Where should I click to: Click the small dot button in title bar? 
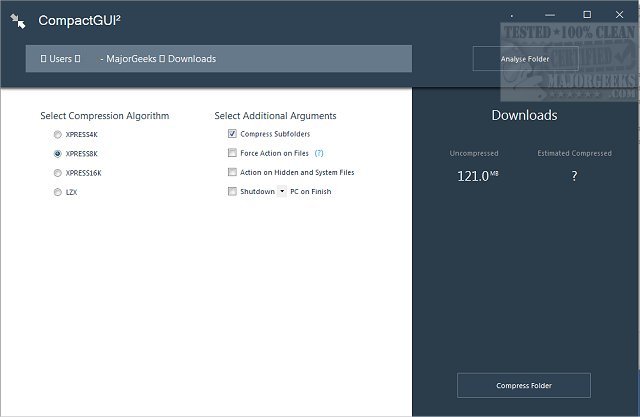coord(511,16)
